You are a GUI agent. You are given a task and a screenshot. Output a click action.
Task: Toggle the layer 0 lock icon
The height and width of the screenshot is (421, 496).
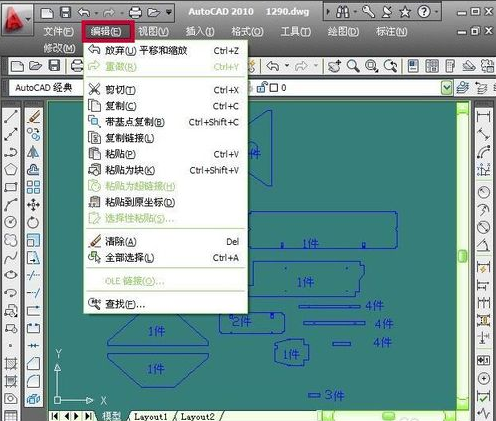[262, 87]
